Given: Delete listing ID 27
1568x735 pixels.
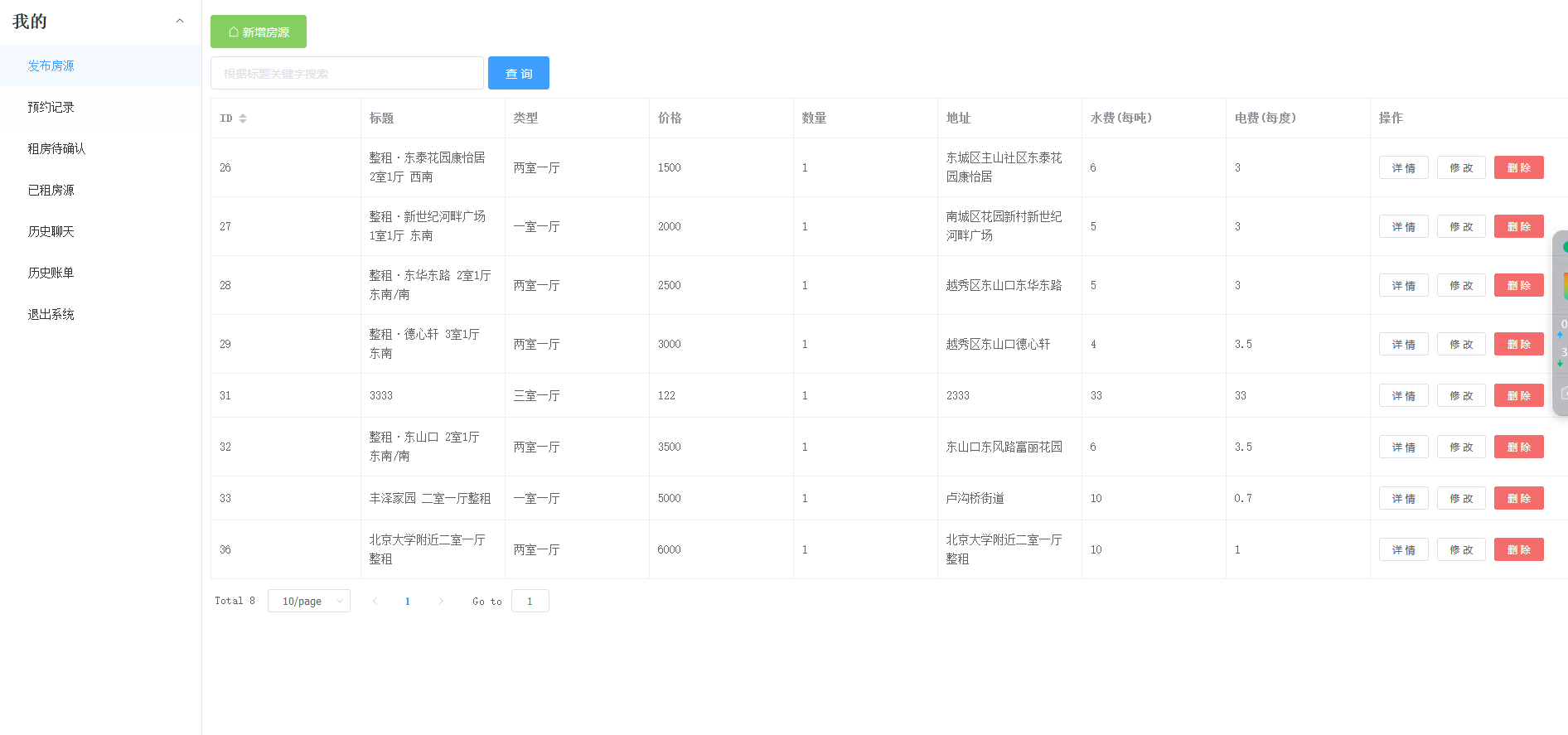Looking at the screenshot, I should coord(1519,226).
